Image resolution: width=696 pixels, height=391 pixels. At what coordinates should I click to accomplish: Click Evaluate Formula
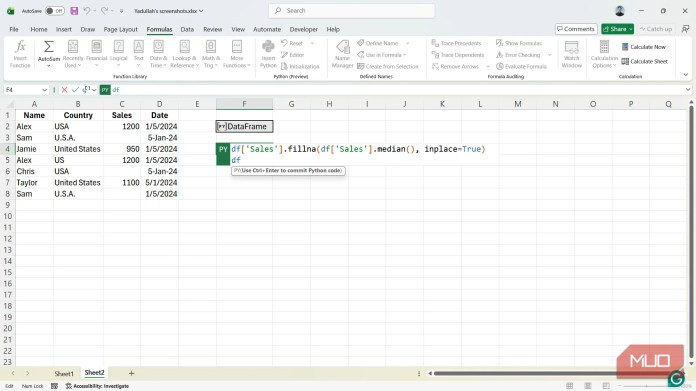point(521,66)
